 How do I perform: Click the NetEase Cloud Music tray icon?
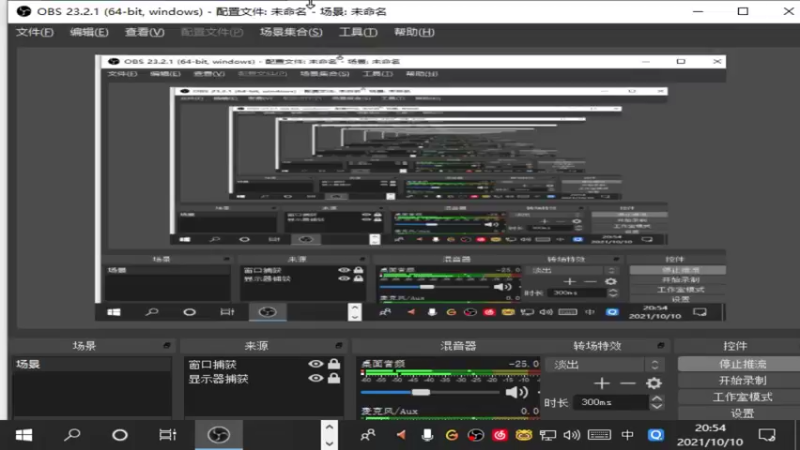(499, 435)
